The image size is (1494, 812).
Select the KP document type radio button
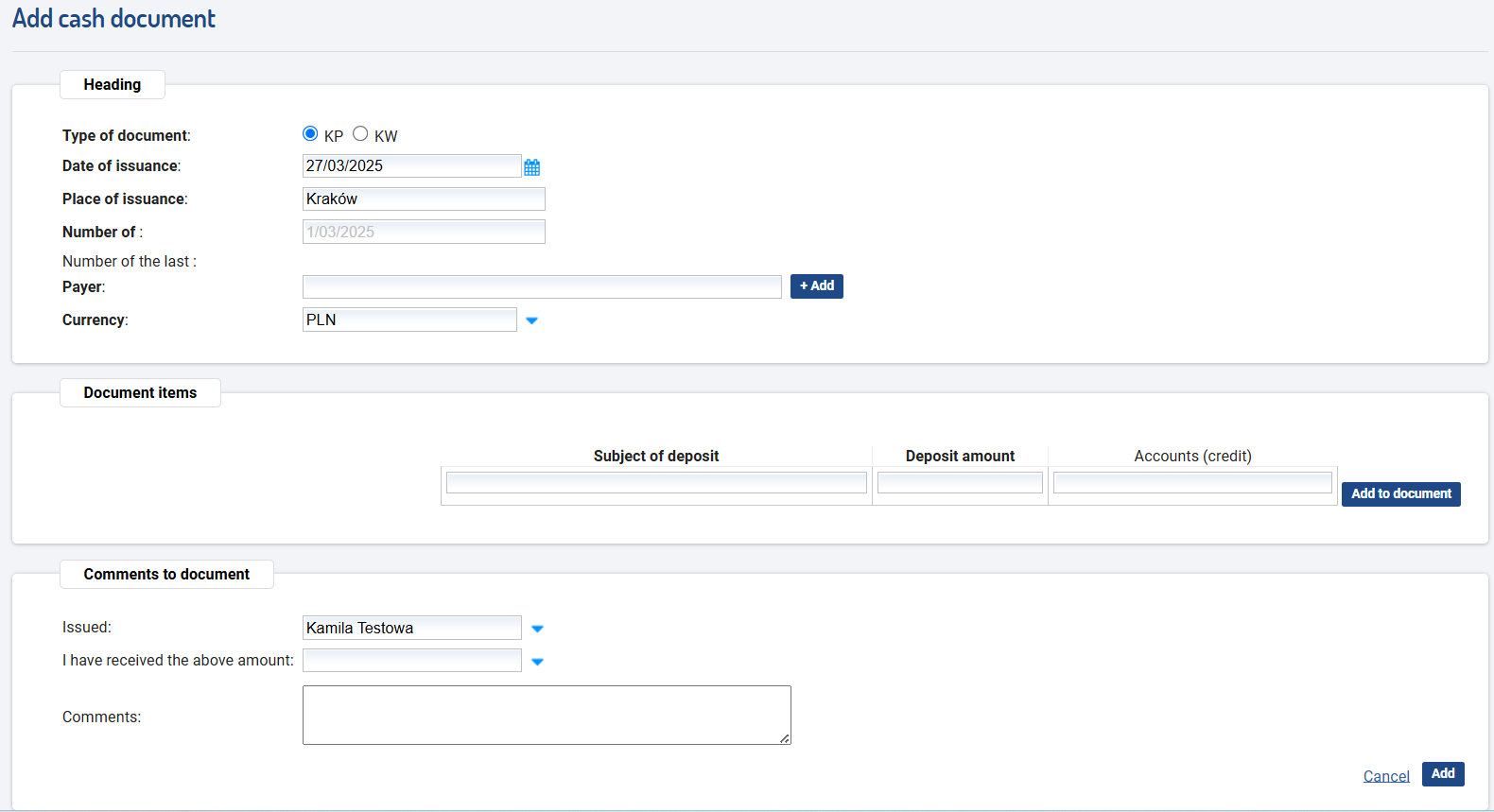point(310,134)
